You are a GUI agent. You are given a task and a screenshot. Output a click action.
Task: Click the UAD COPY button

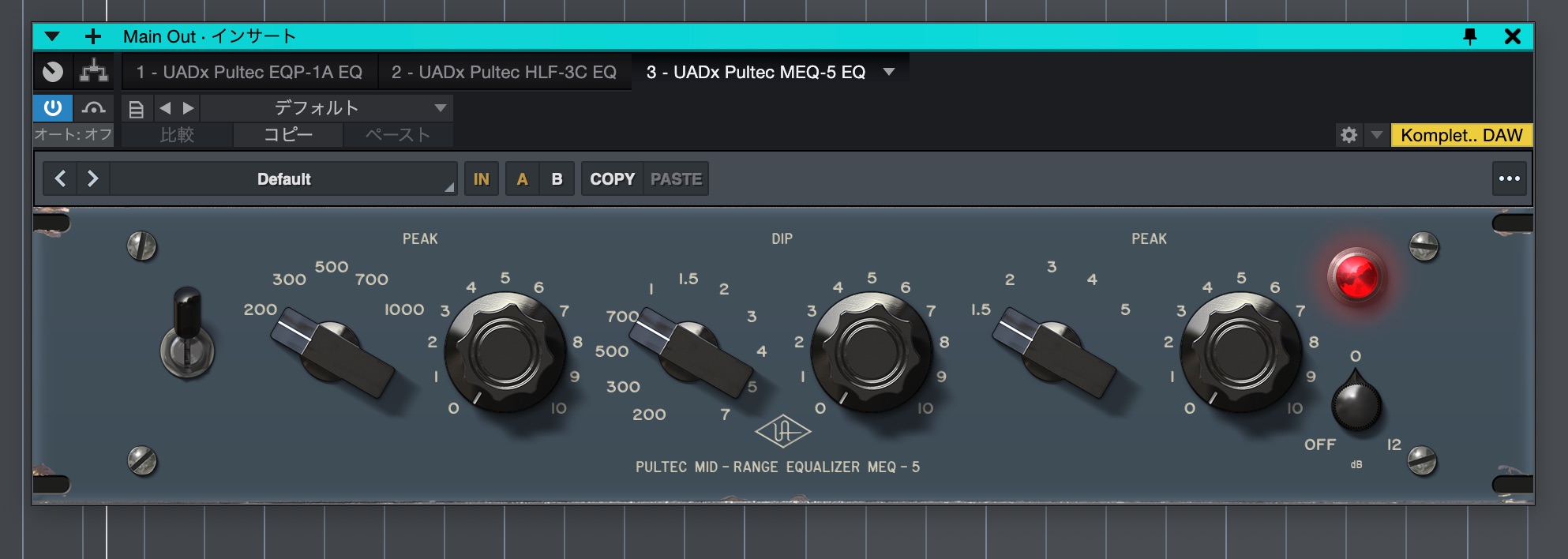[x=613, y=178]
